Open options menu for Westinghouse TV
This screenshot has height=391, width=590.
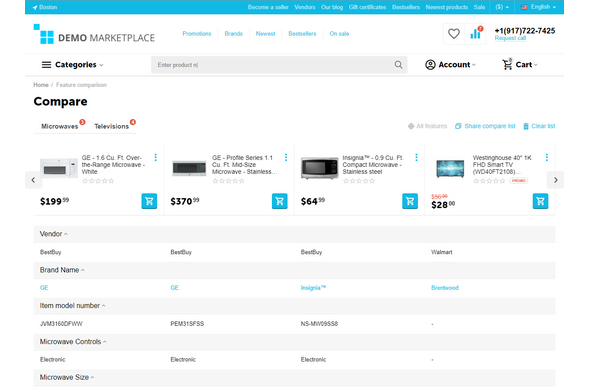click(547, 157)
